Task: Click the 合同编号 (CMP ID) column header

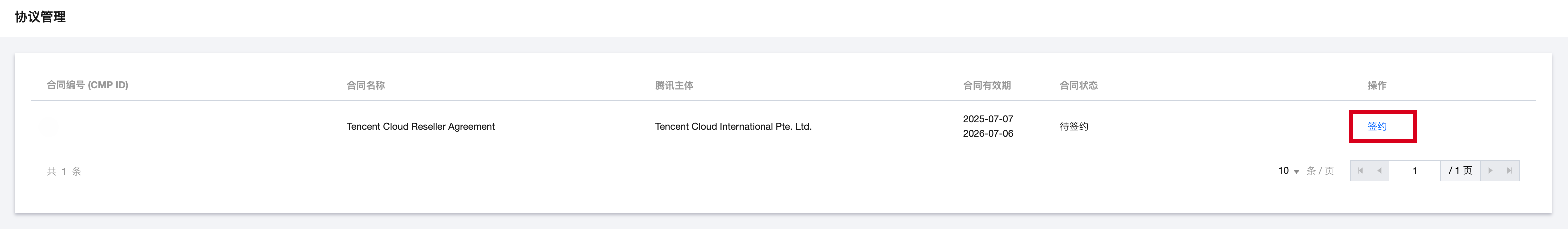Action: click(x=87, y=85)
